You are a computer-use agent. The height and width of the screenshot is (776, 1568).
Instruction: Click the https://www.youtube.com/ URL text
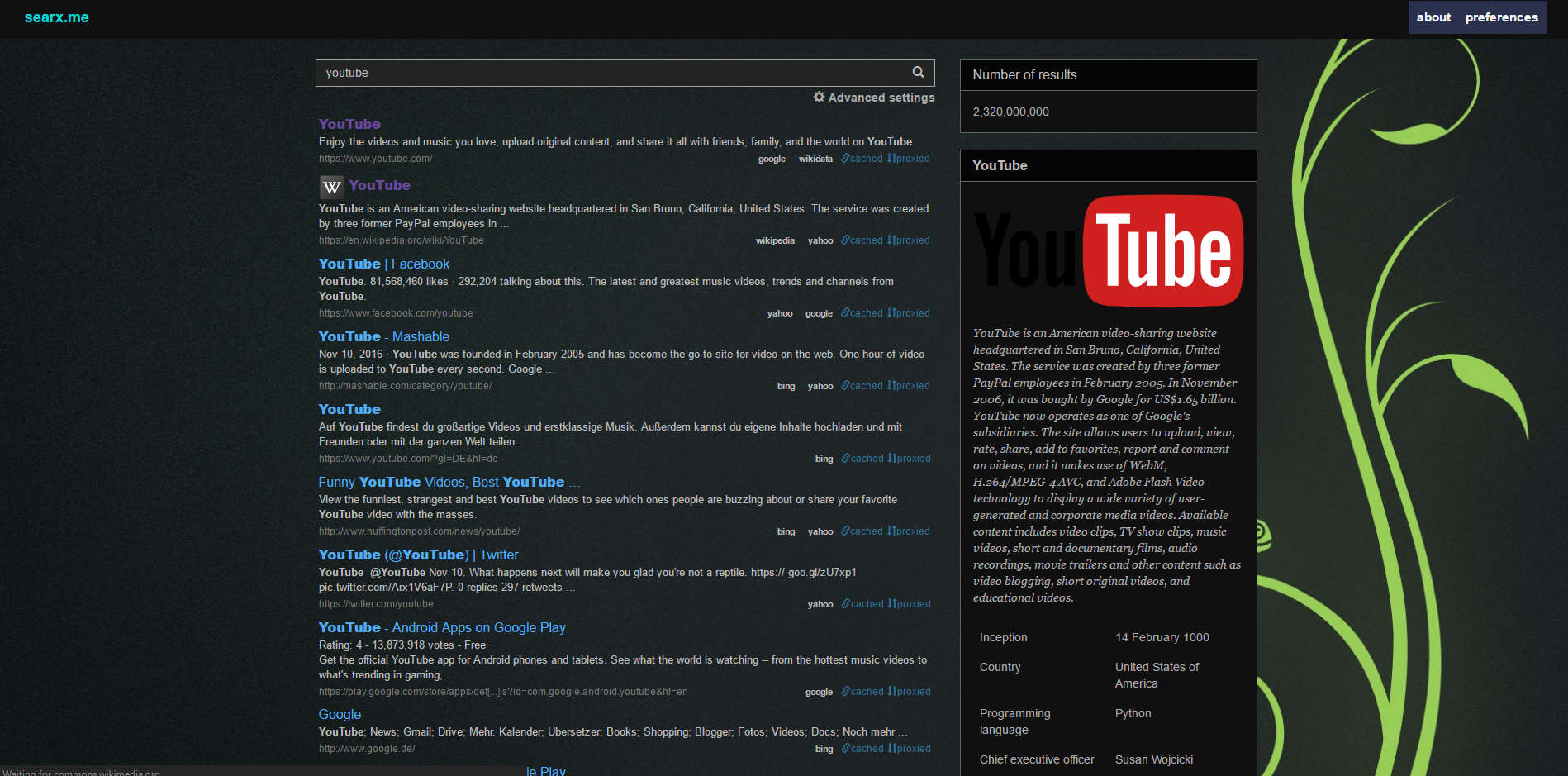(x=375, y=159)
